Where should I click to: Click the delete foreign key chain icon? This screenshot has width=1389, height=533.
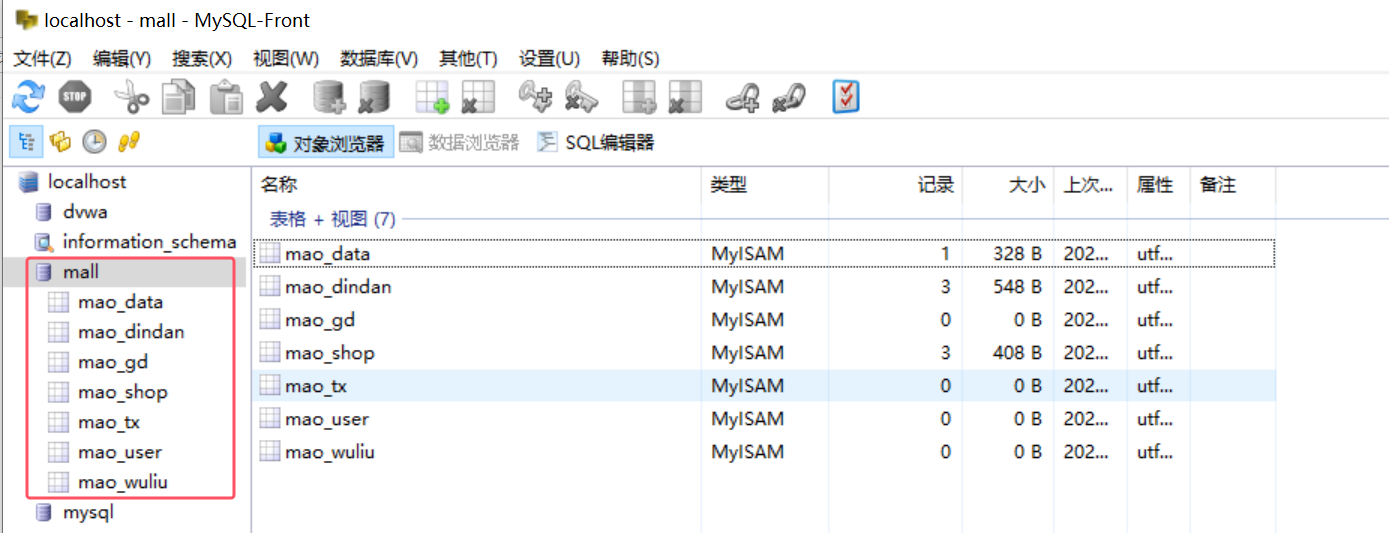[x=789, y=97]
